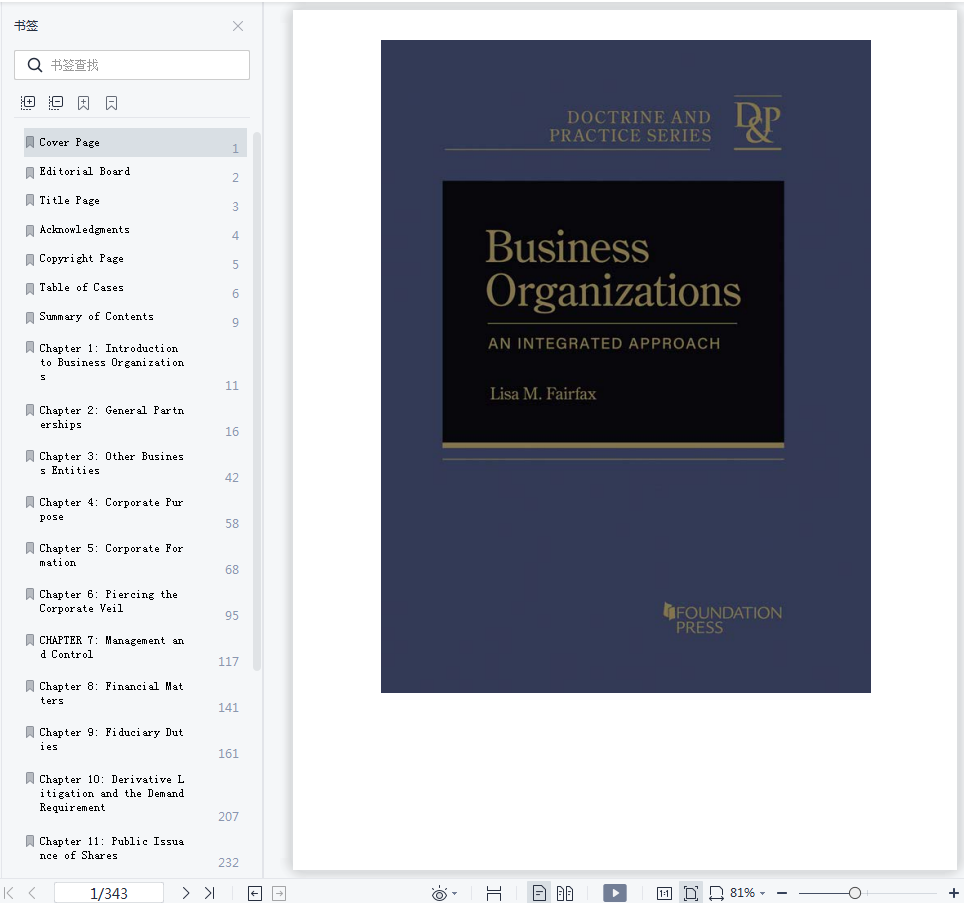Image resolution: width=964 pixels, height=903 pixels.
Task: Jump to Chapter 1 Introduction bookmark
Action: coord(135,363)
